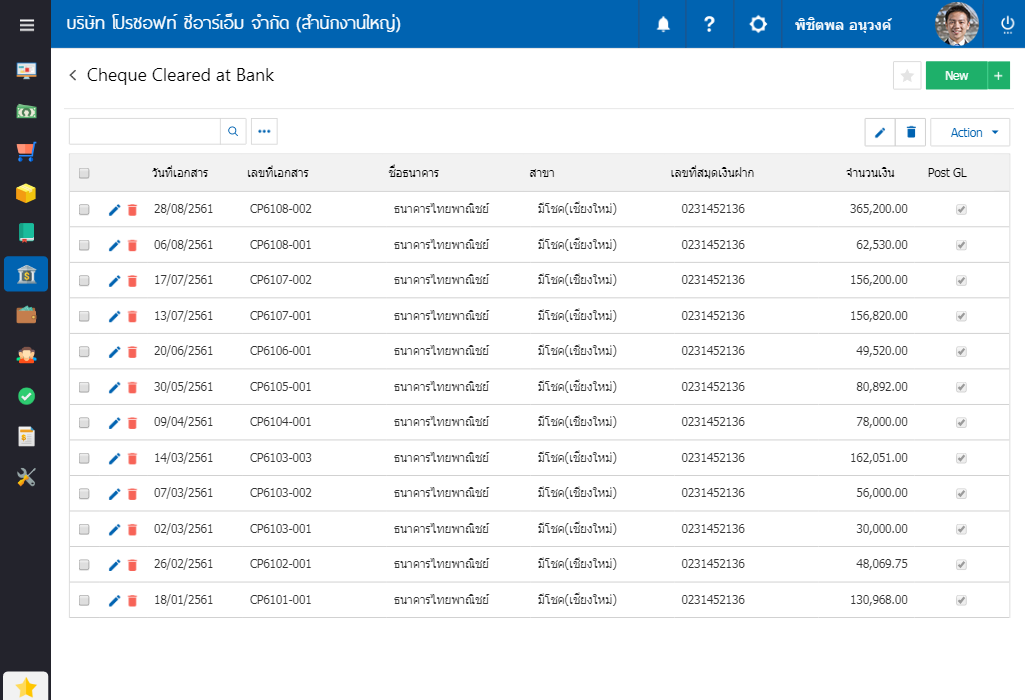
Task: Open the green checkmark approval sidebar item
Action: pos(26,396)
